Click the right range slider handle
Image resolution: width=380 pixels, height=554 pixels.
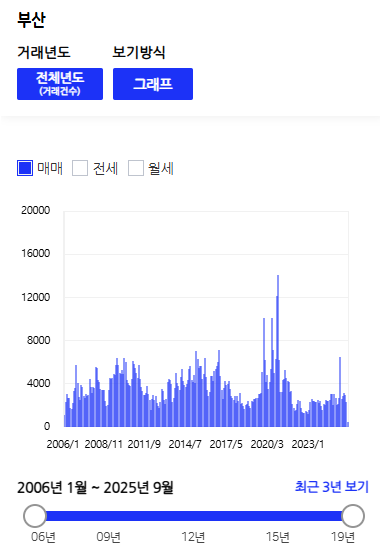(353, 516)
